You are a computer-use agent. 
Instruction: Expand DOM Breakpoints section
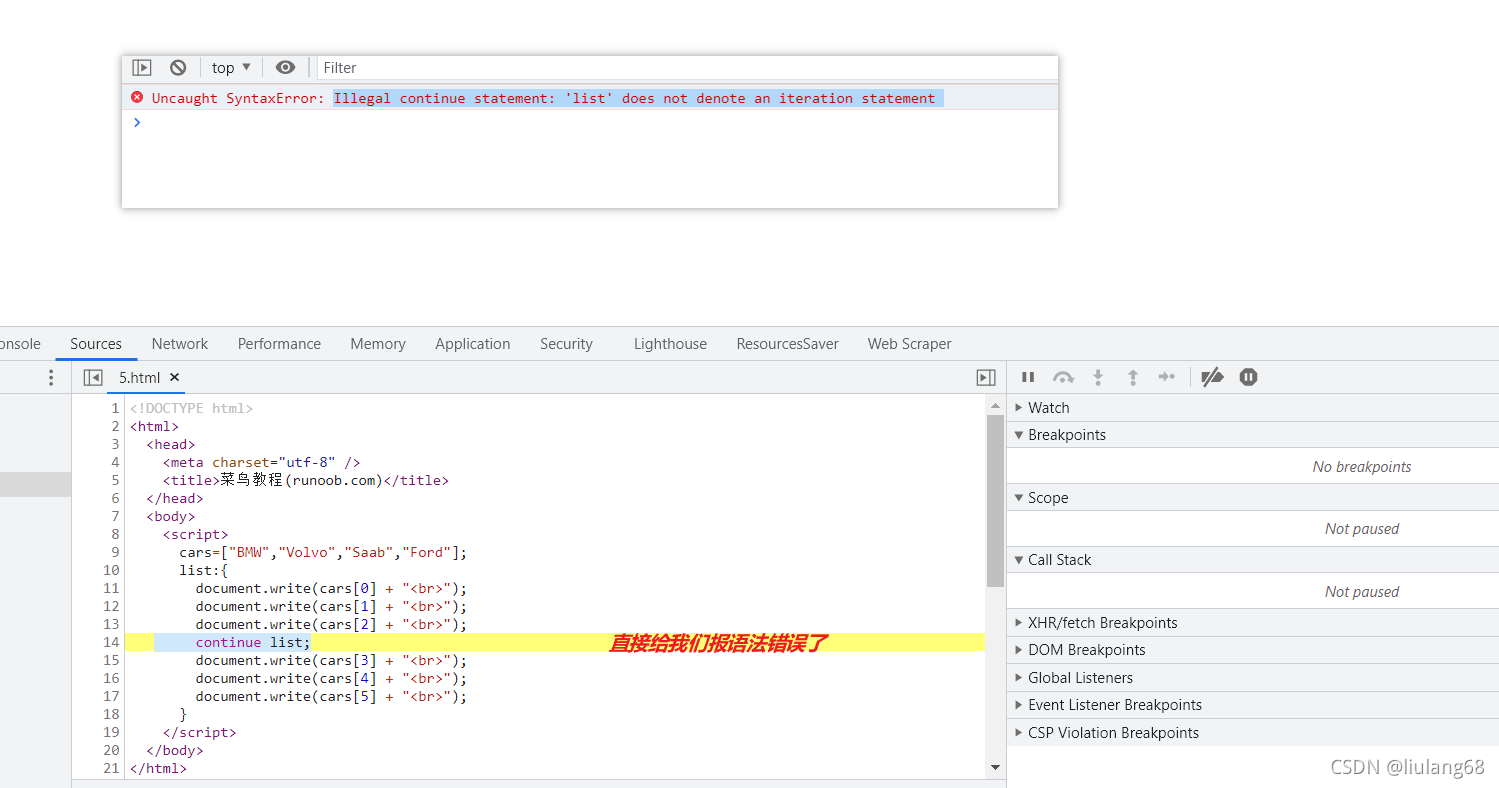(x=1253, y=649)
